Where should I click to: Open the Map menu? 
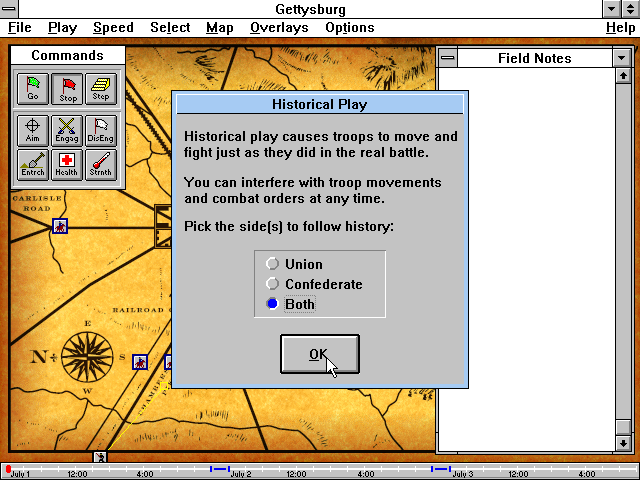[220, 27]
